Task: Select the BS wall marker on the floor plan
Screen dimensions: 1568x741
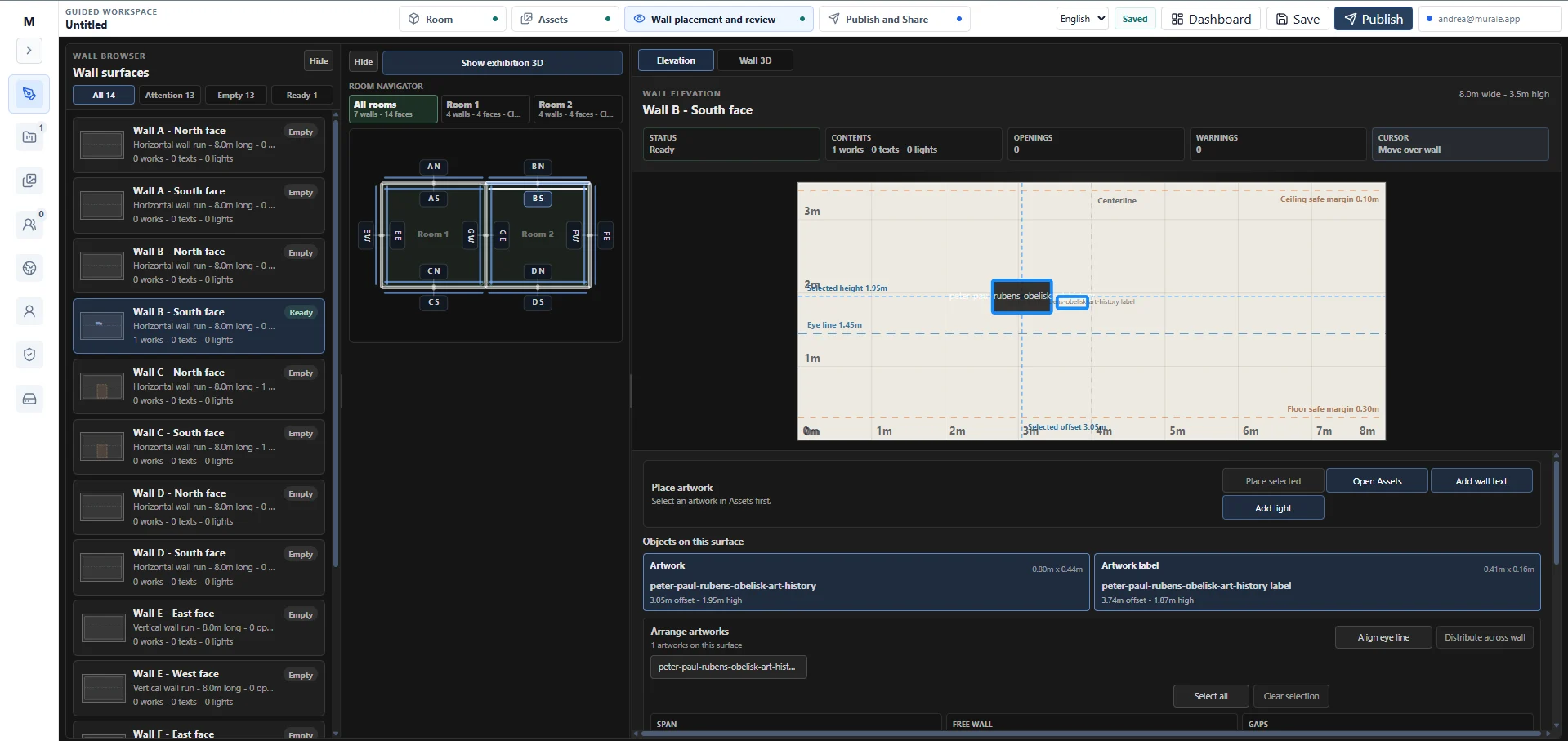Action: tap(538, 199)
